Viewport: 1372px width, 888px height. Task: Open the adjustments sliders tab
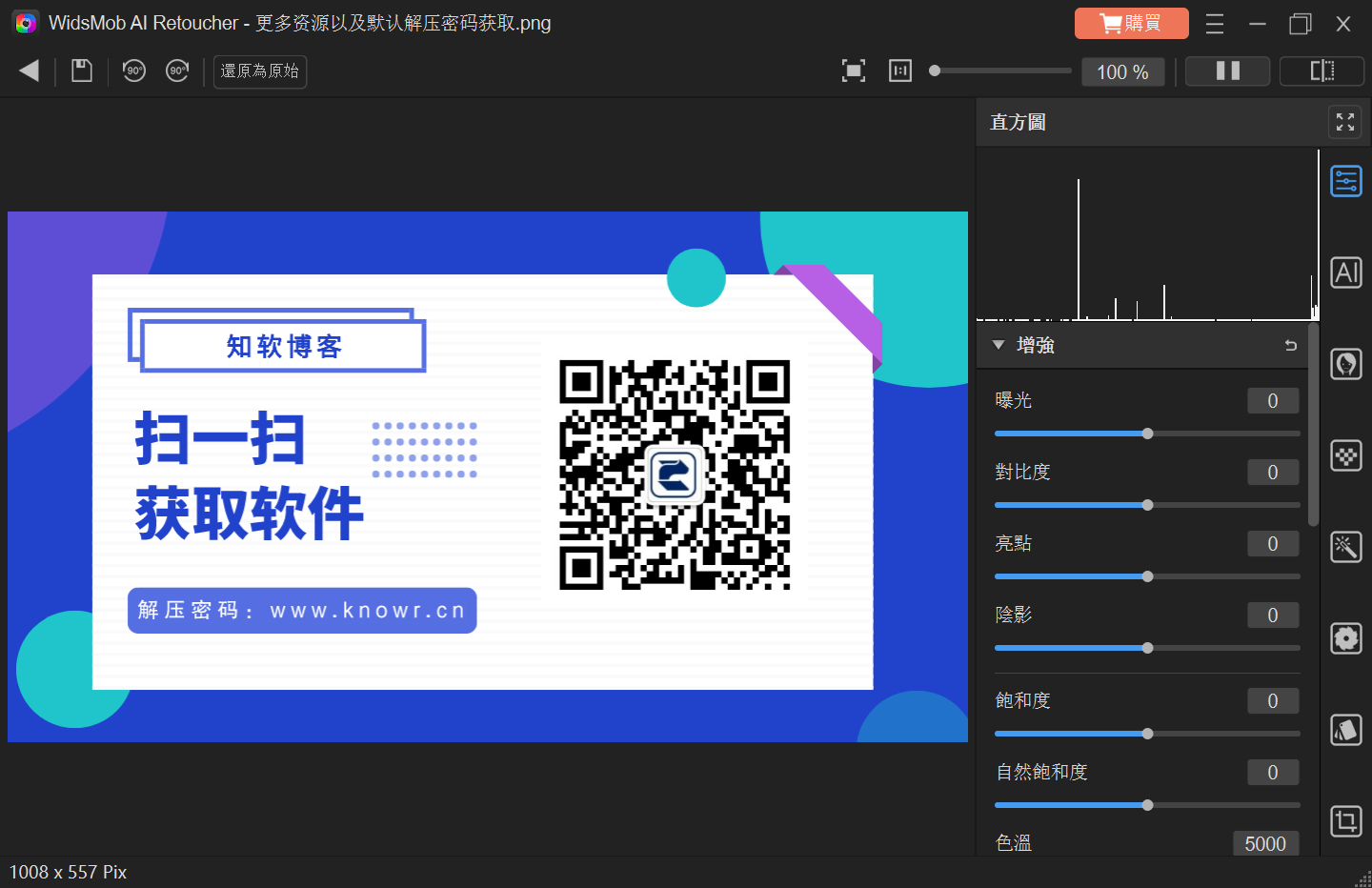(1346, 181)
